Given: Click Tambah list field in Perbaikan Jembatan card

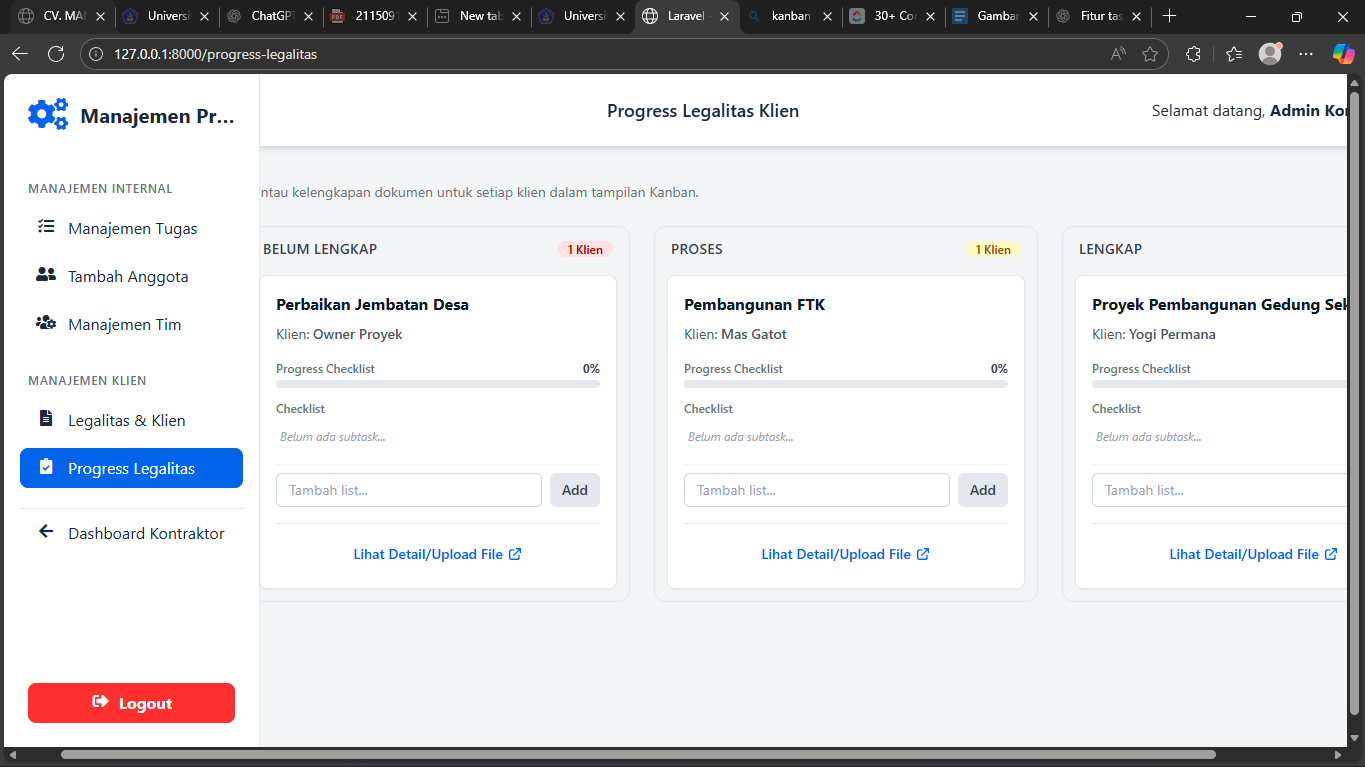Looking at the screenshot, I should (x=408, y=490).
